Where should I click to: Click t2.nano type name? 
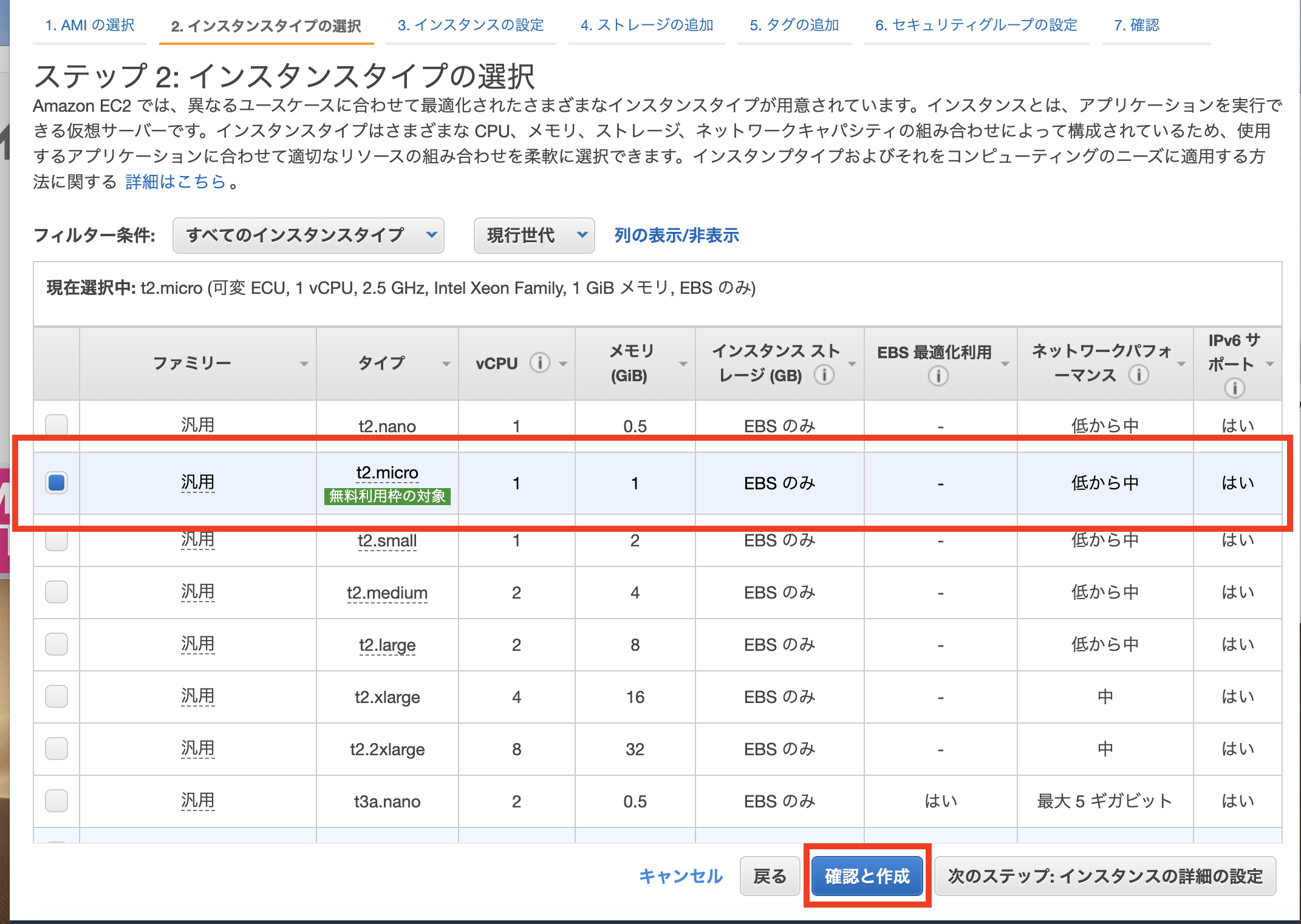(x=388, y=426)
